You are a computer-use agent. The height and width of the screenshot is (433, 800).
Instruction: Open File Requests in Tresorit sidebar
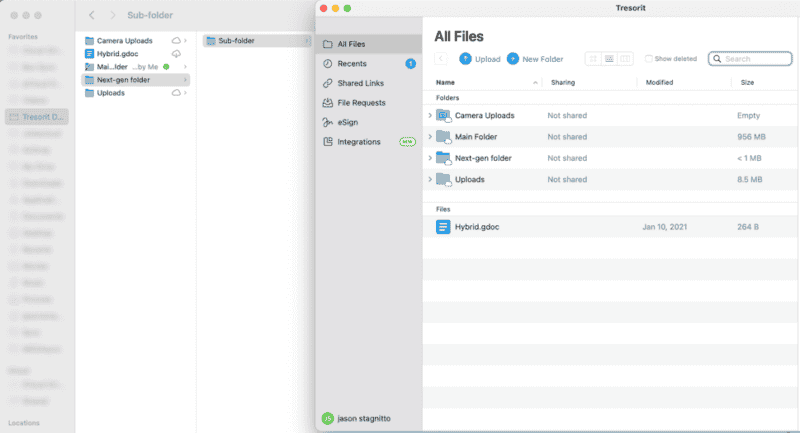[x=368, y=103]
